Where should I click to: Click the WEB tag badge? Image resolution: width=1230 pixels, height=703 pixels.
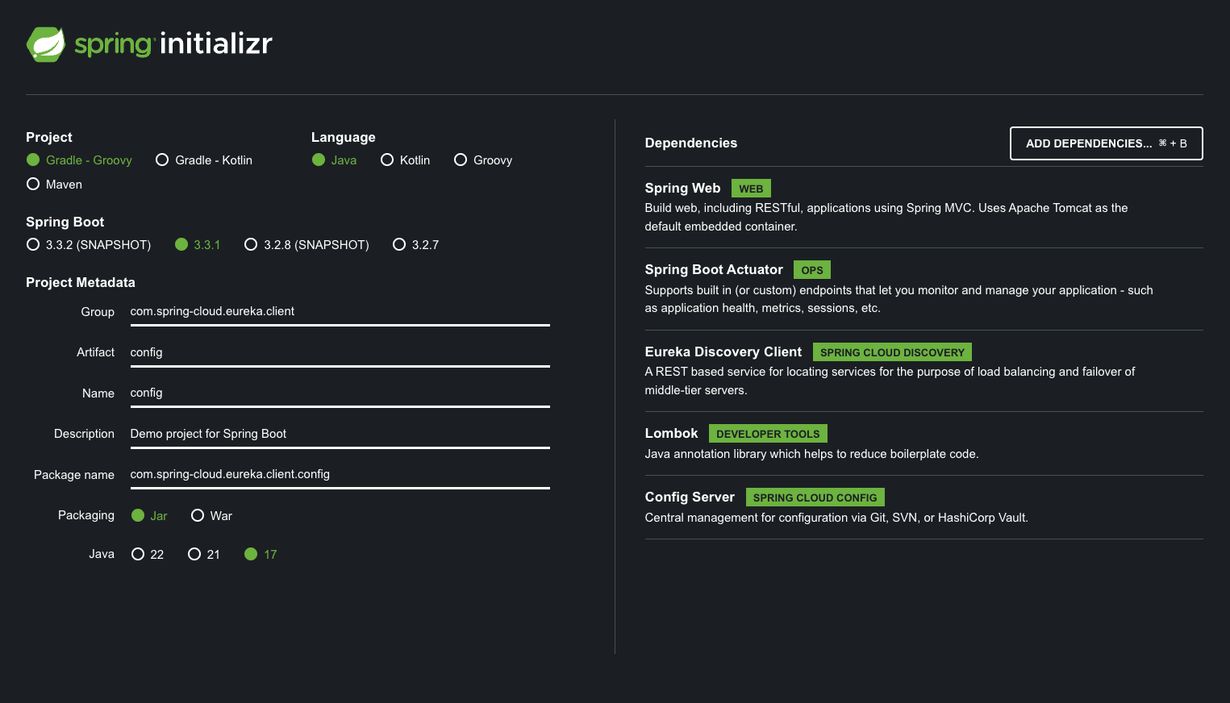[751, 188]
